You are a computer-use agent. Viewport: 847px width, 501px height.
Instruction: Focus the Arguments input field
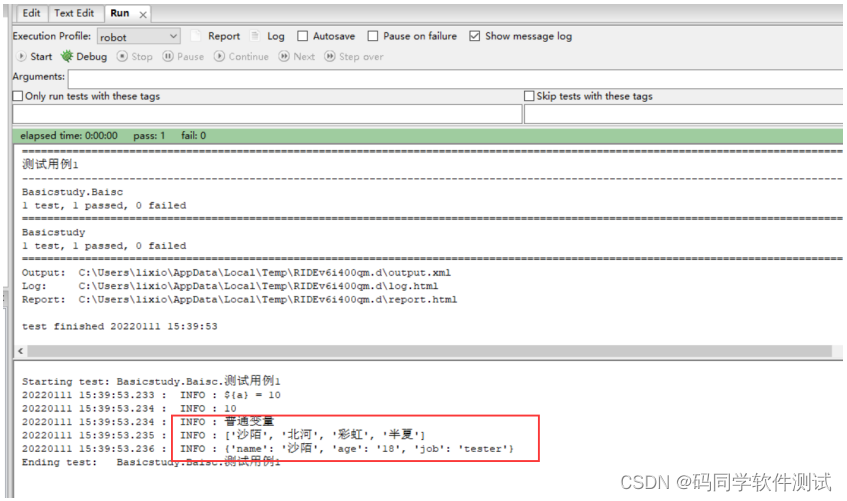click(455, 79)
